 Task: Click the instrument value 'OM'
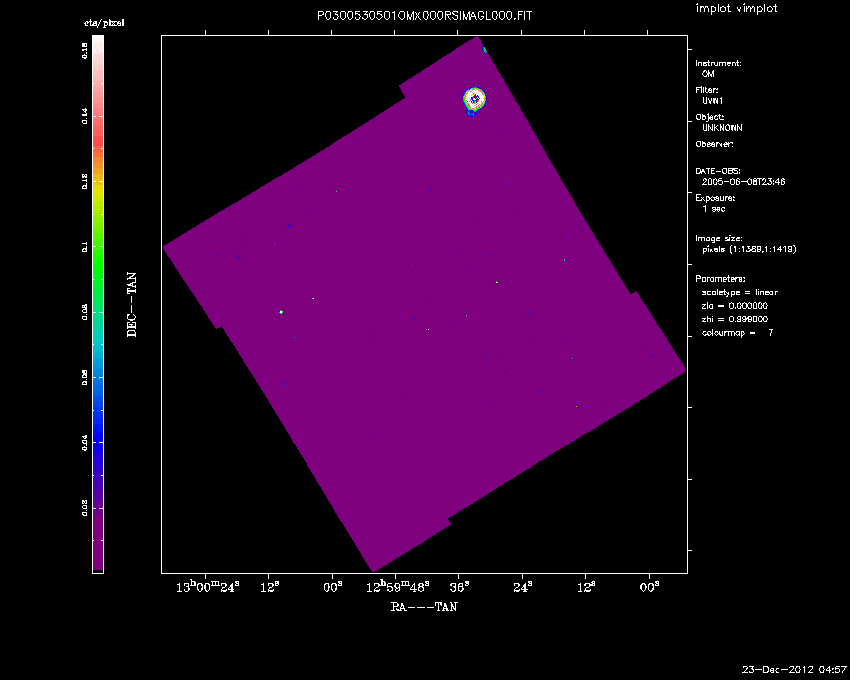pyautogui.click(x=708, y=74)
